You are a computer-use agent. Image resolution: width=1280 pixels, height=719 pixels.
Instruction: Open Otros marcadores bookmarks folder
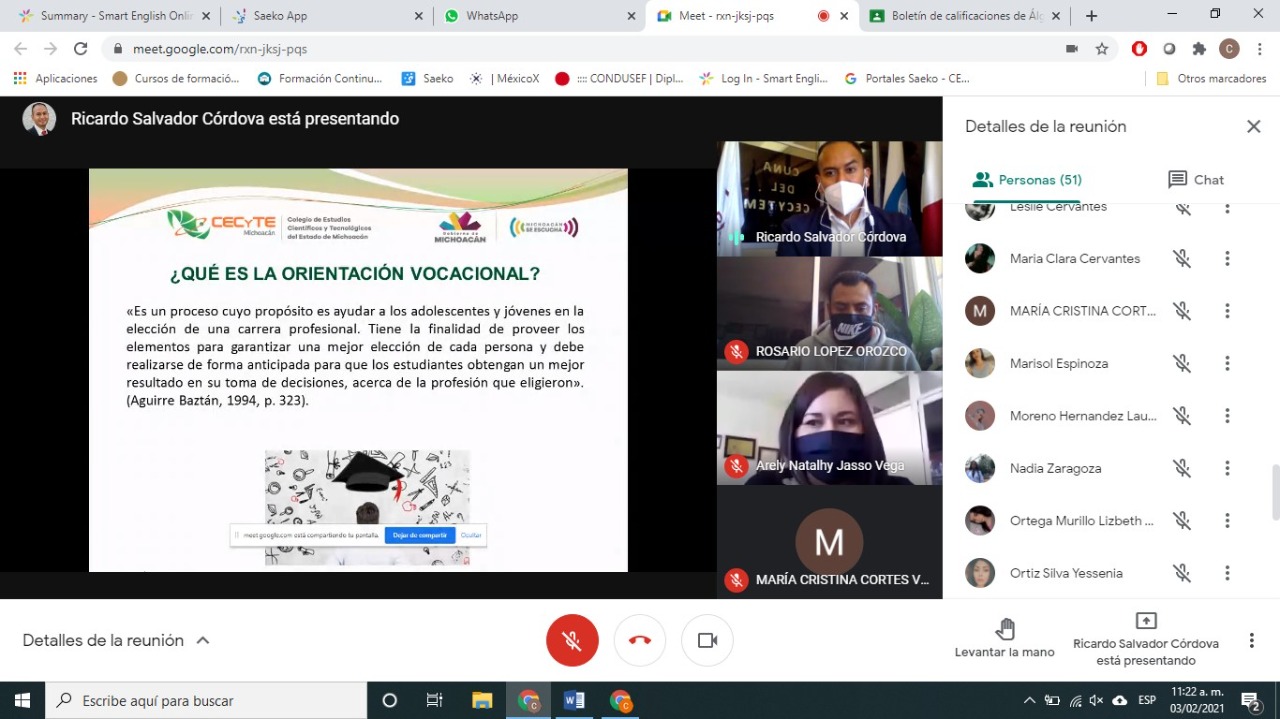click(1211, 78)
